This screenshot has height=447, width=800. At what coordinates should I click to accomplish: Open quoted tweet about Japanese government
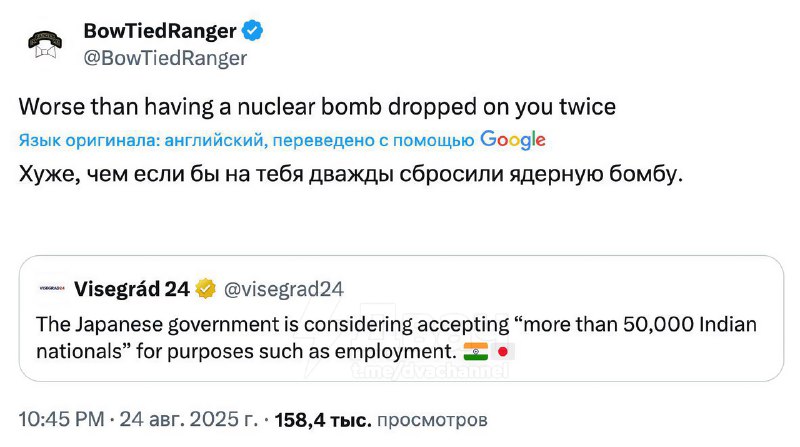pyautogui.click(x=401, y=318)
